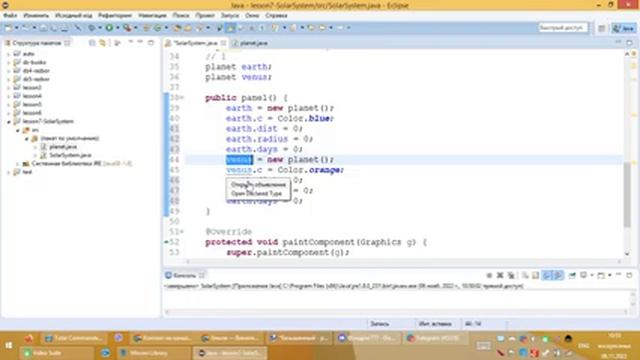Choose Открыть объявление in popup
640x360 pixels.
tap(258, 184)
